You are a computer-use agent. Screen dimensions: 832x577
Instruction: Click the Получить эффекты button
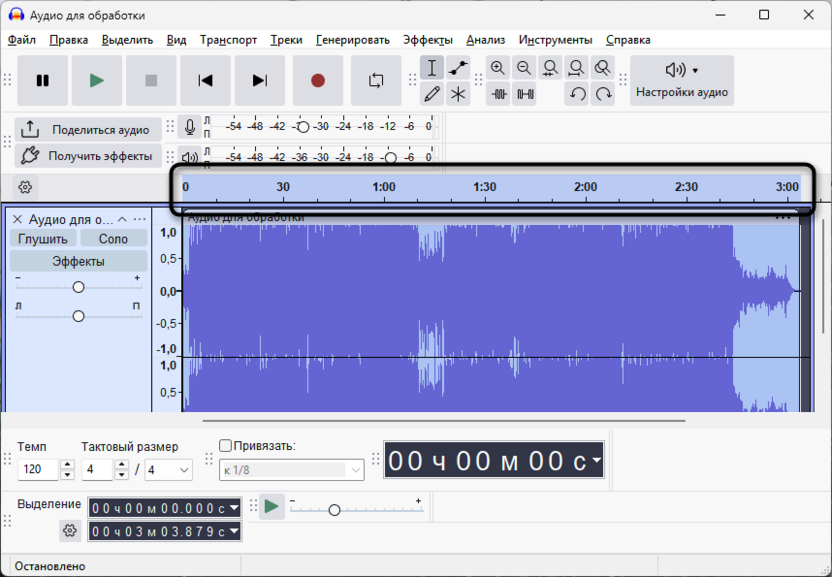tap(88, 156)
